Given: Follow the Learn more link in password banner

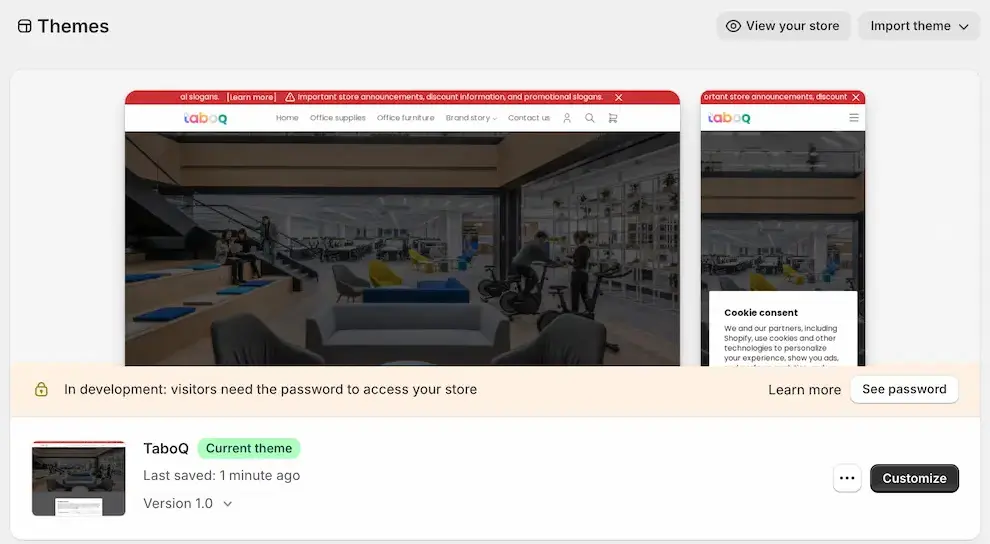Looking at the screenshot, I should [804, 390].
